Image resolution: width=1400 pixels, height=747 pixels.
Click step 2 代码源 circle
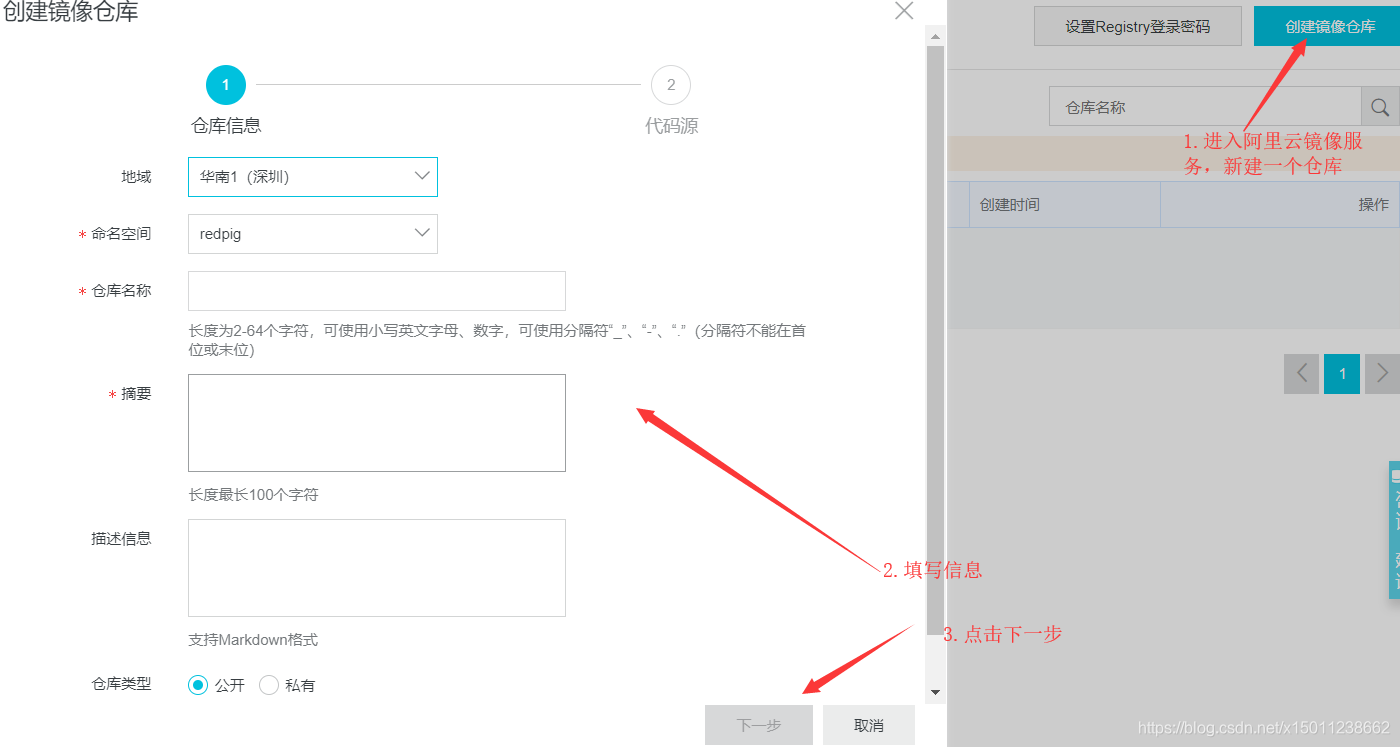coord(671,85)
